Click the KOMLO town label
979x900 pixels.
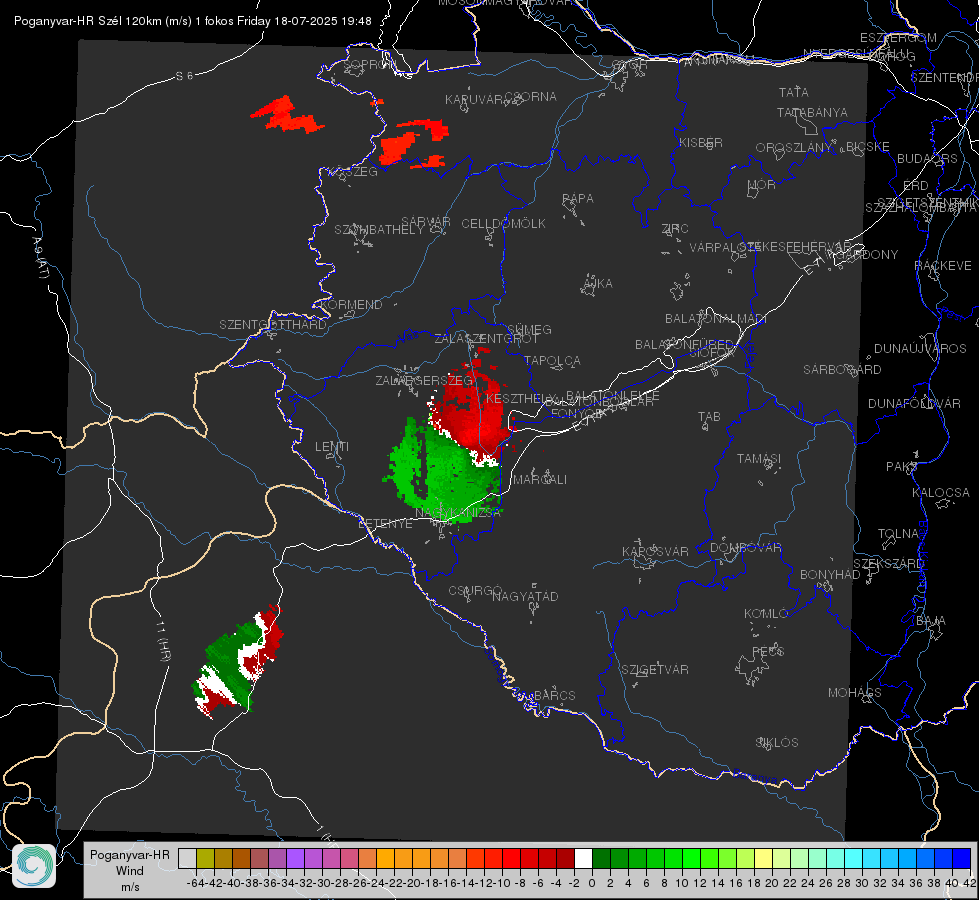pyautogui.click(x=765, y=614)
